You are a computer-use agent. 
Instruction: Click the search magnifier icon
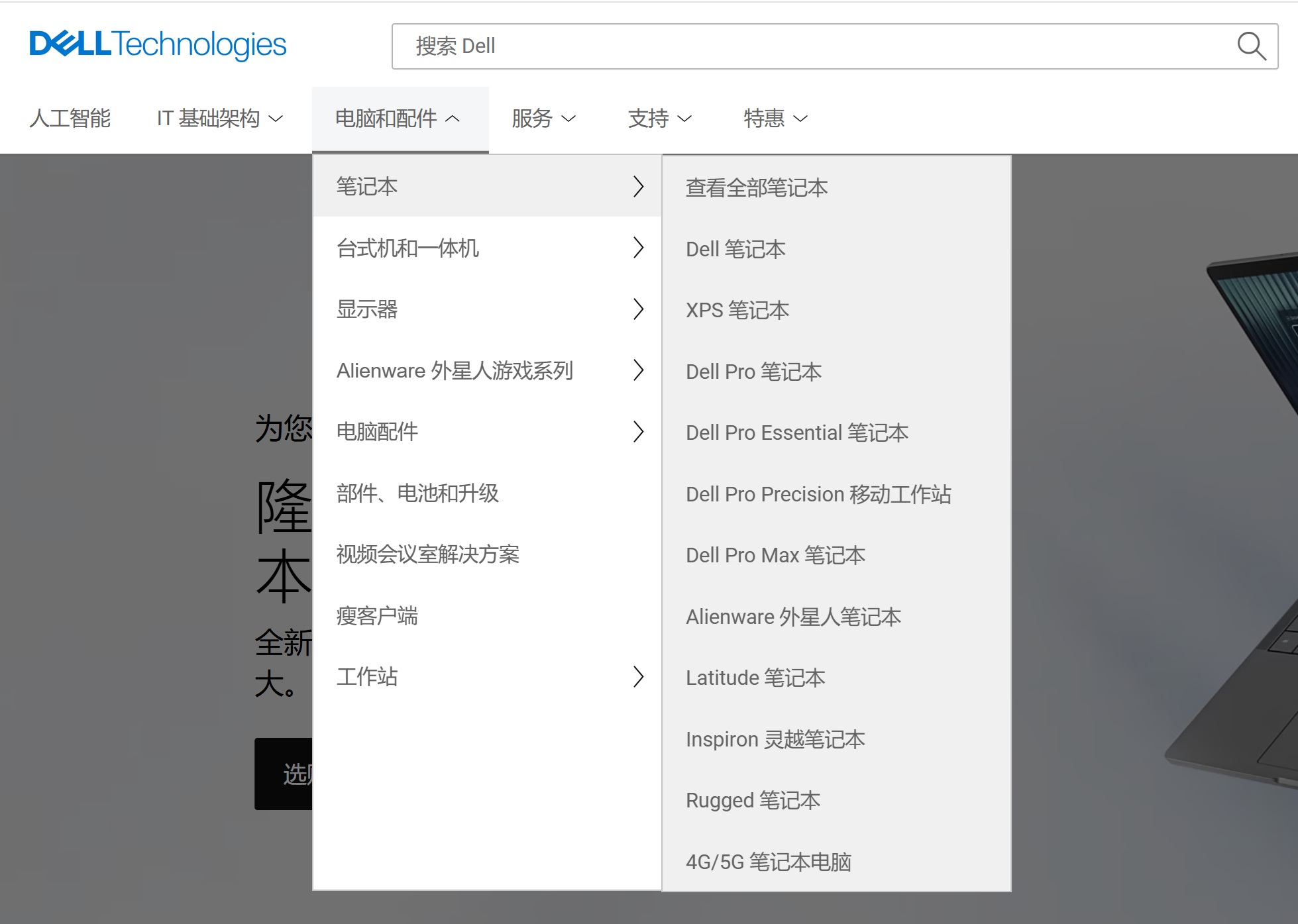coord(1251,46)
